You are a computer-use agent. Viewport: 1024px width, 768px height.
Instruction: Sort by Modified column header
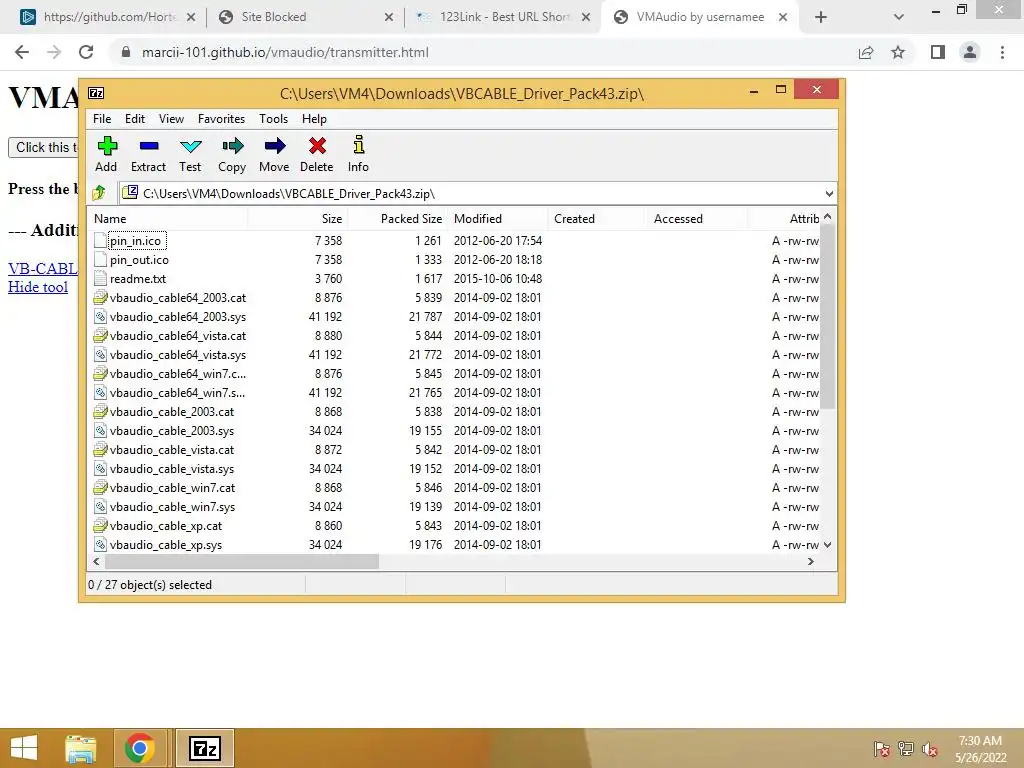coord(497,219)
